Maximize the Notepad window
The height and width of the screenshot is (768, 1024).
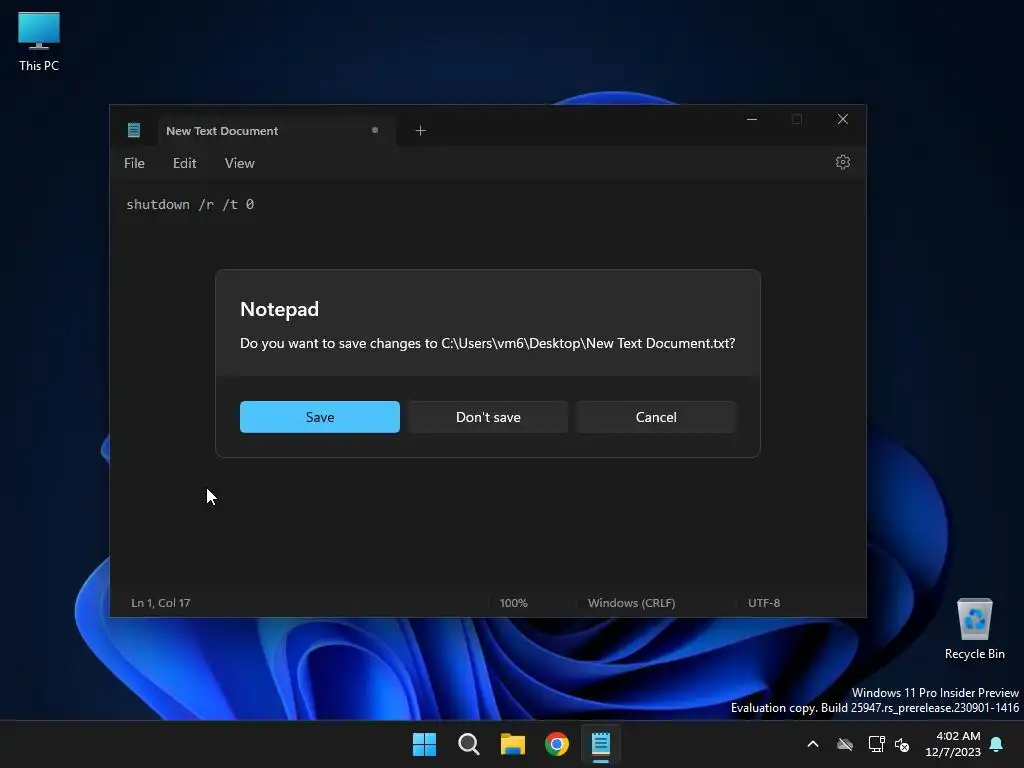tap(797, 119)
